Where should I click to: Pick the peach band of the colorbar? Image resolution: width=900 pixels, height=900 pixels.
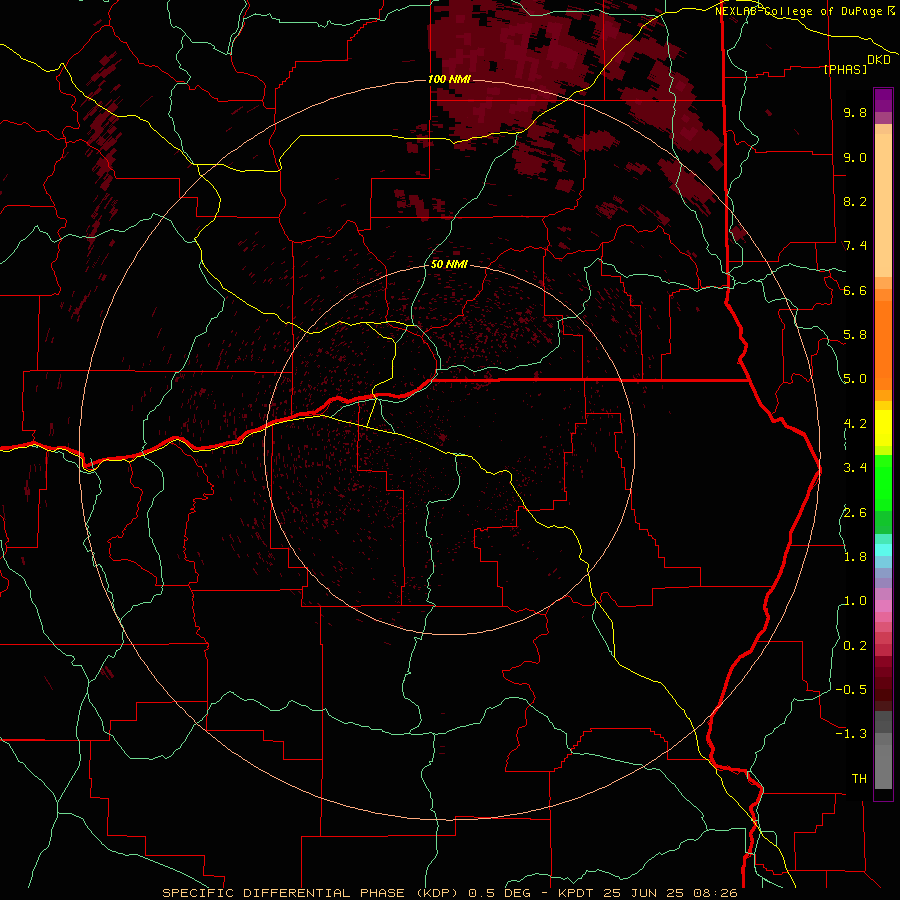pyautogui.click(x=883, y=205)
